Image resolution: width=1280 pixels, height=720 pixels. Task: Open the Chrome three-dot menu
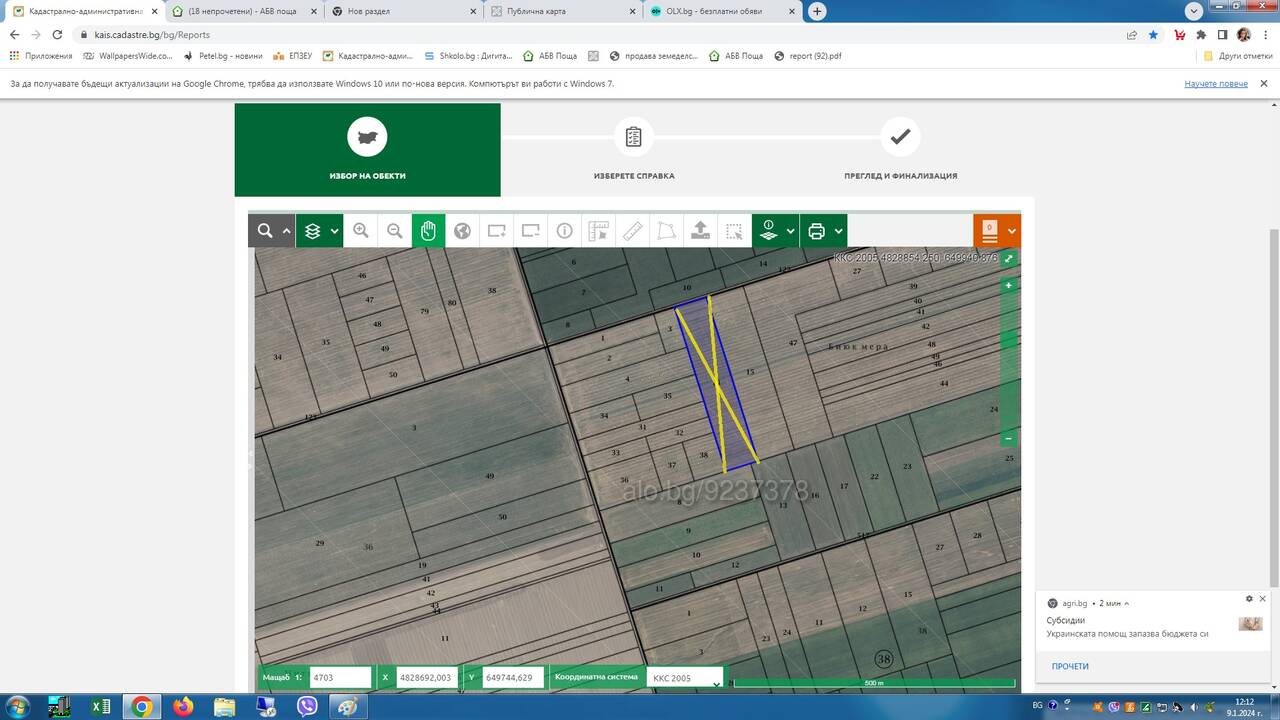[x=1266, y=34]
